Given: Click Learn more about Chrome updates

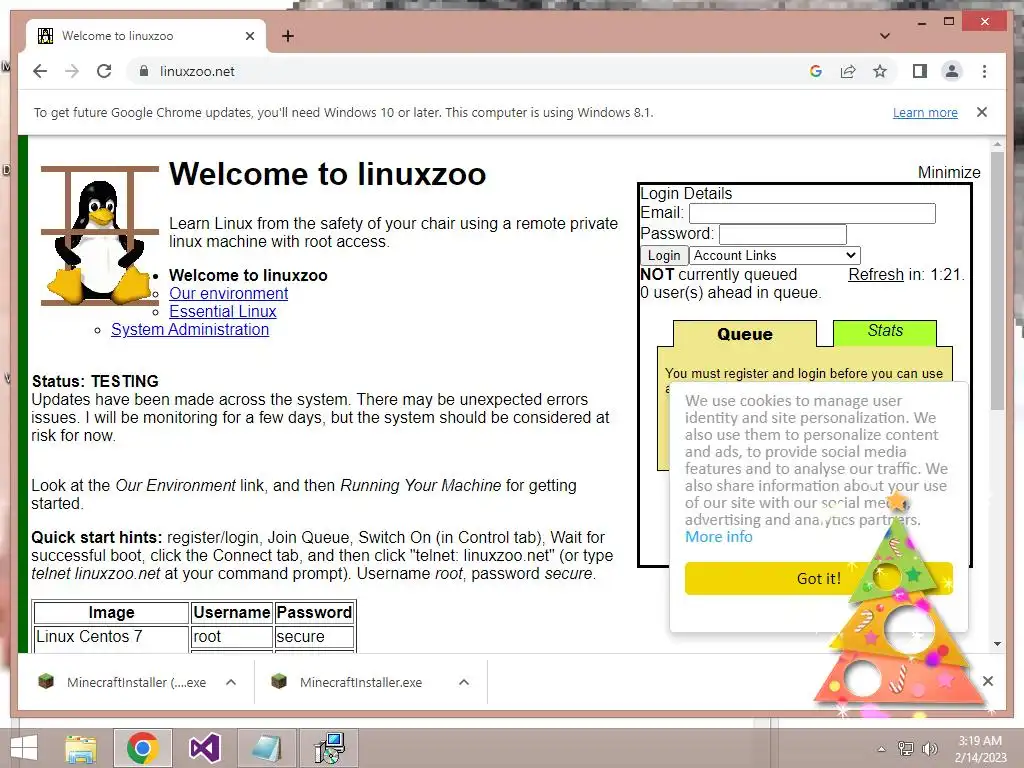Looking at the screenshot, I should point(925,112).
